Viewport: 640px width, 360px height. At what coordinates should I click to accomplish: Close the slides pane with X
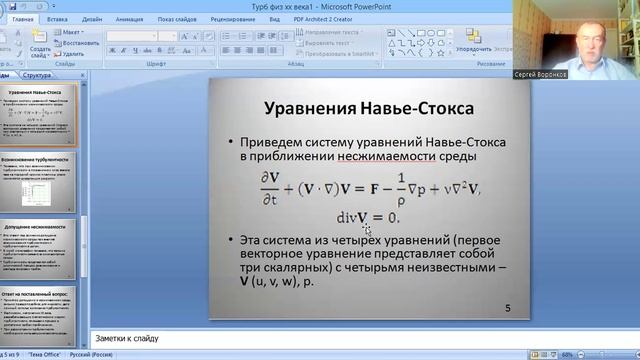pos(82,75)
